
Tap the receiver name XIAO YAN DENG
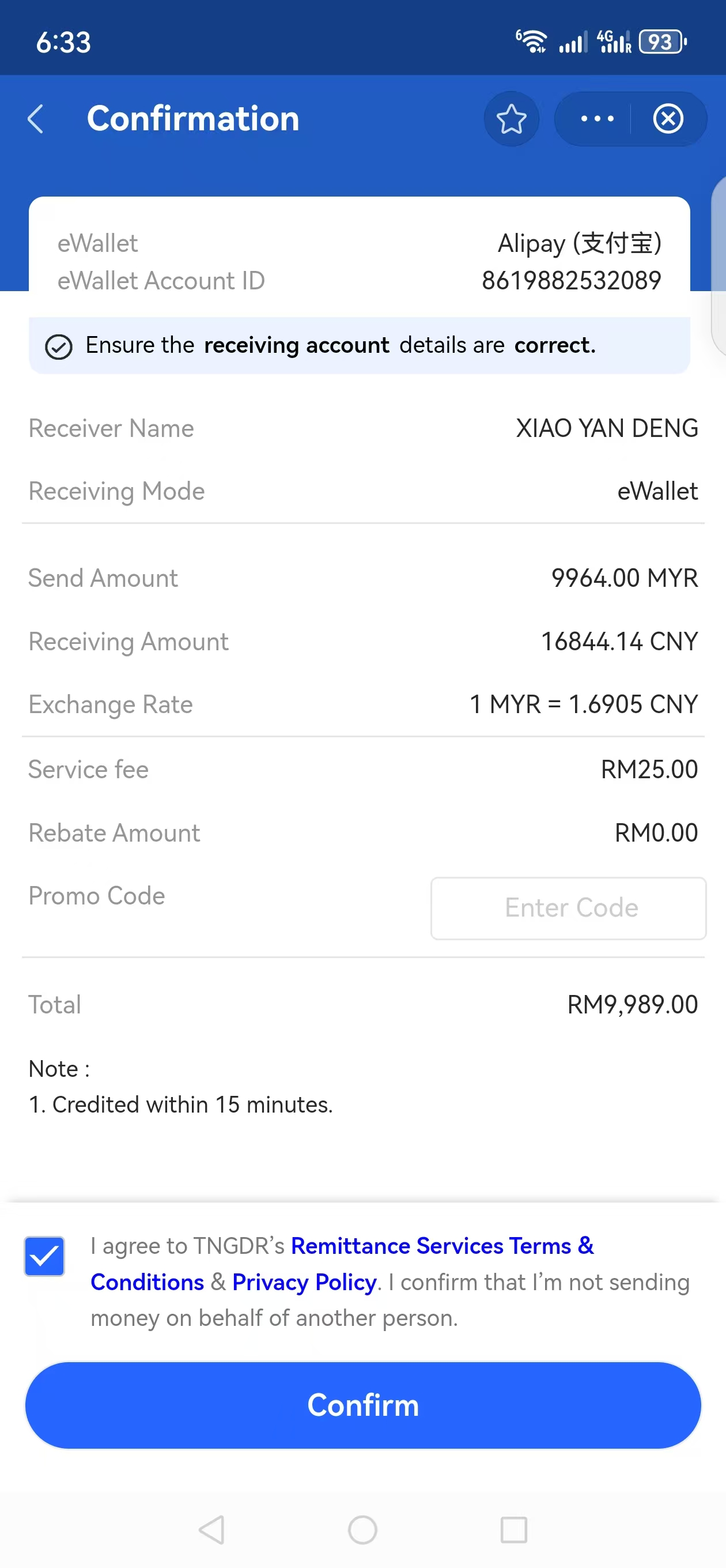(x=606, y=428)
